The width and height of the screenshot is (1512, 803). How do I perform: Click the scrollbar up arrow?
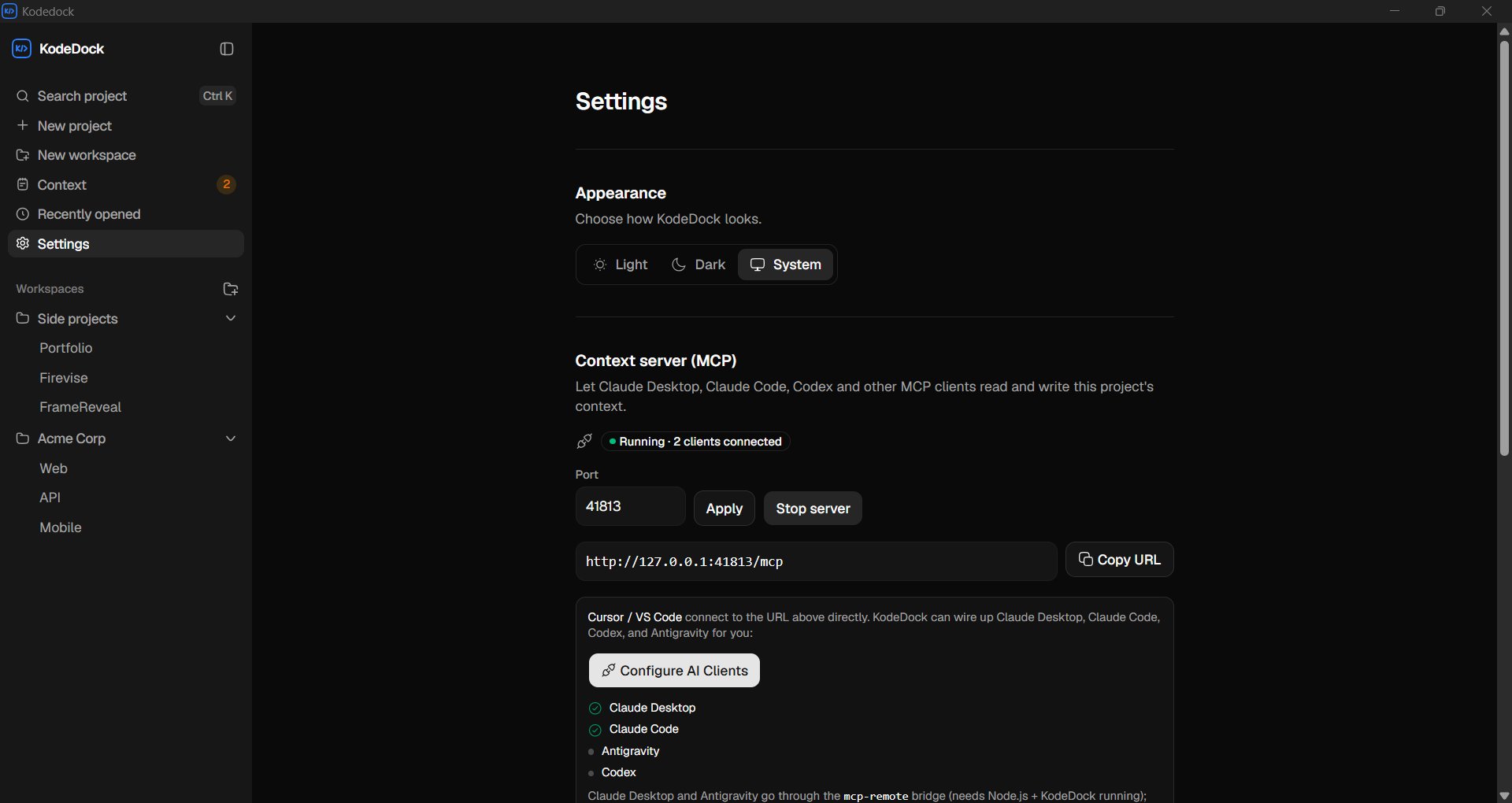(1504, 31)
